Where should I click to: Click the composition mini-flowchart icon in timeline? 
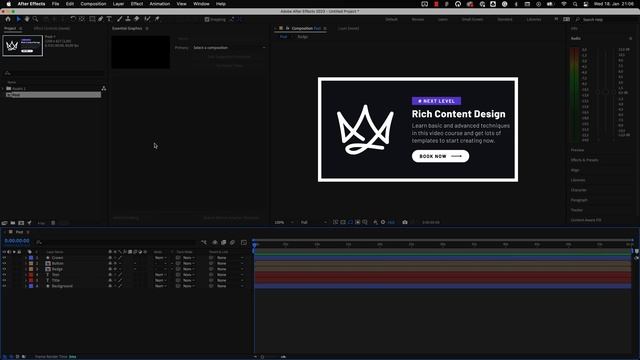tap(204, 242)
